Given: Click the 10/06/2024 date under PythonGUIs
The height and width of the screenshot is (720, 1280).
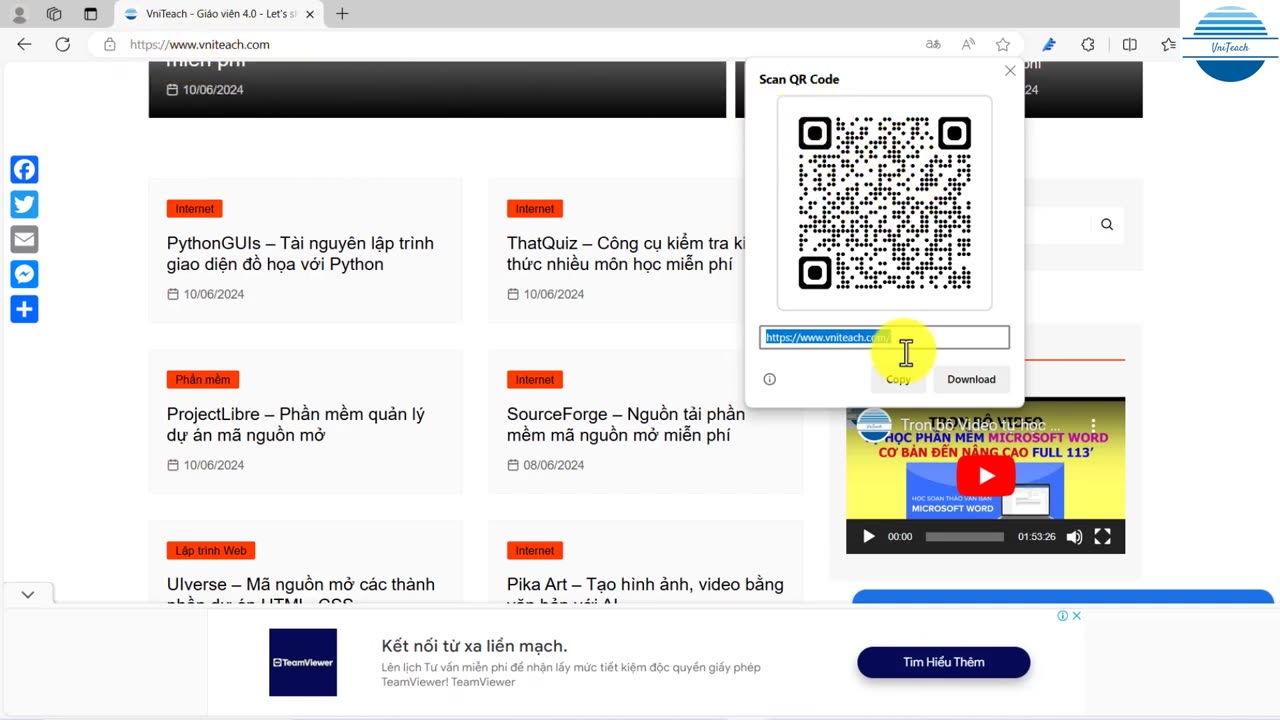Looking at the screenshot, I should [x=213, y=294].
